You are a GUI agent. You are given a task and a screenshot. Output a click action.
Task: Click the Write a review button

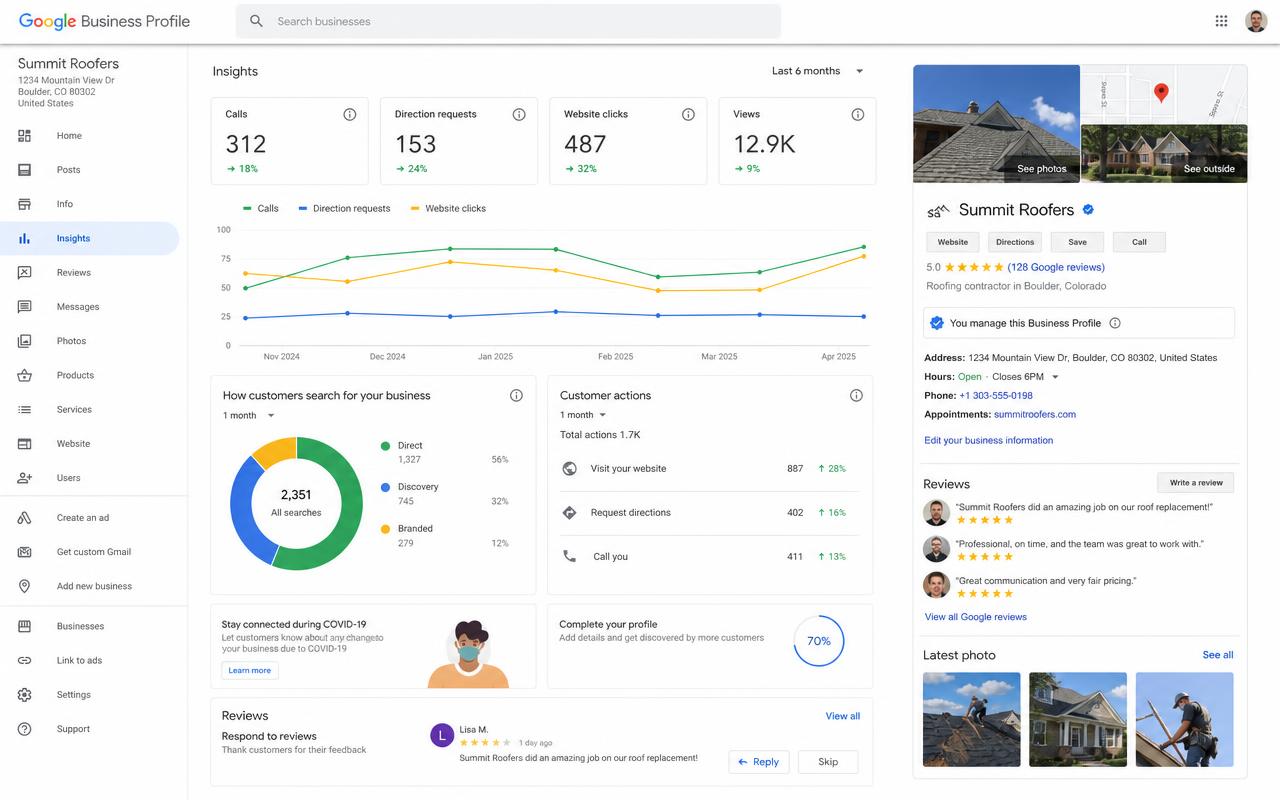point(1196,483)
